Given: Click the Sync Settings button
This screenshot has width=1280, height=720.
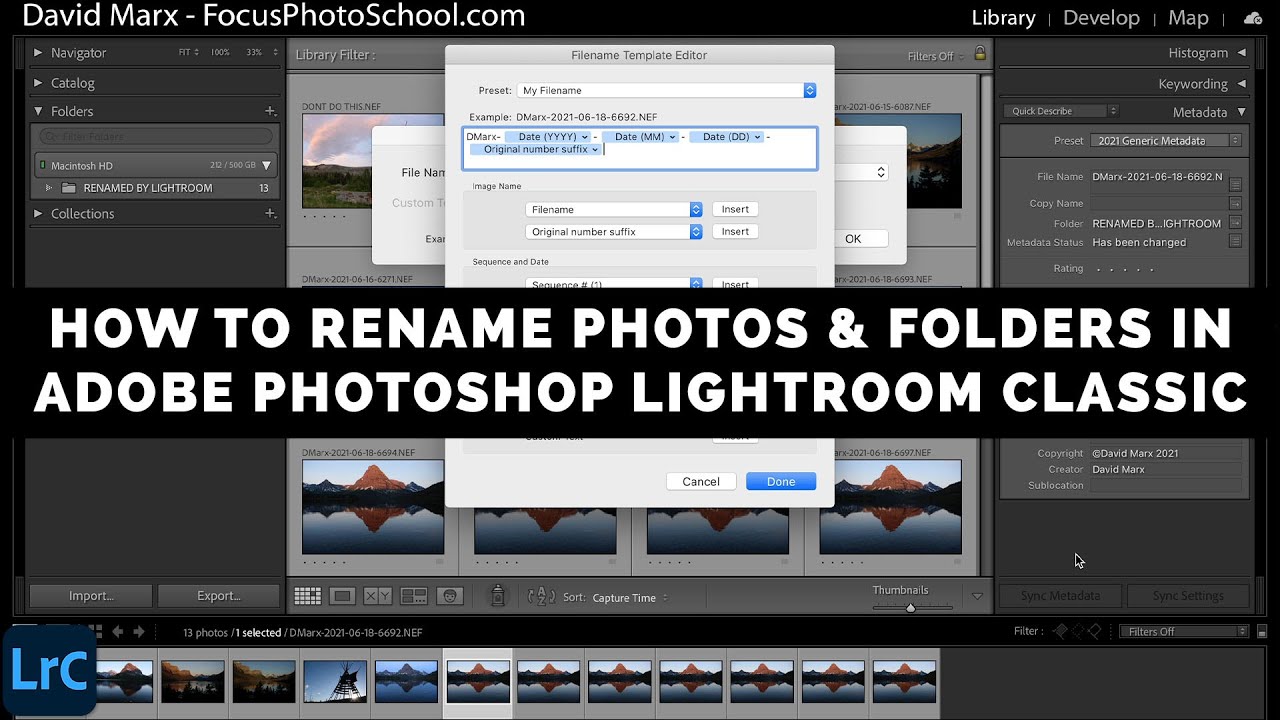Looking at the screenshot, I should (1188, 596).
